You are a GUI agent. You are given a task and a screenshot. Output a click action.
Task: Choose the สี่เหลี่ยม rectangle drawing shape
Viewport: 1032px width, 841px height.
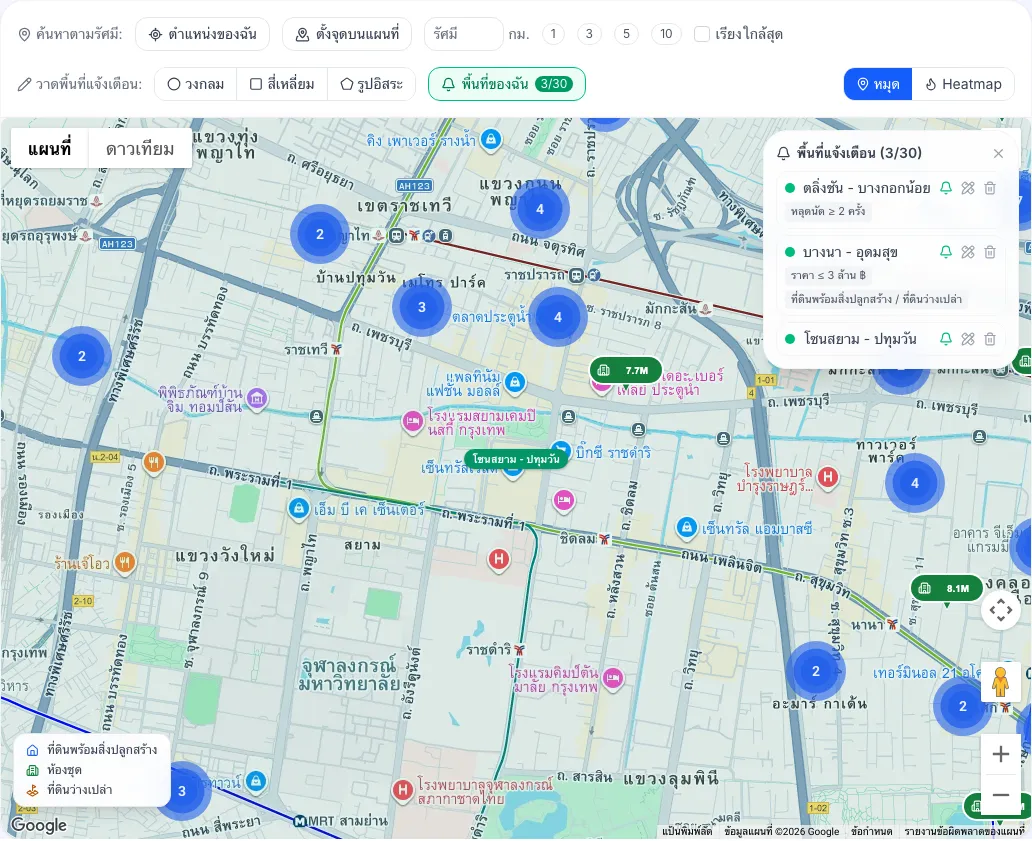click(282, 84)
